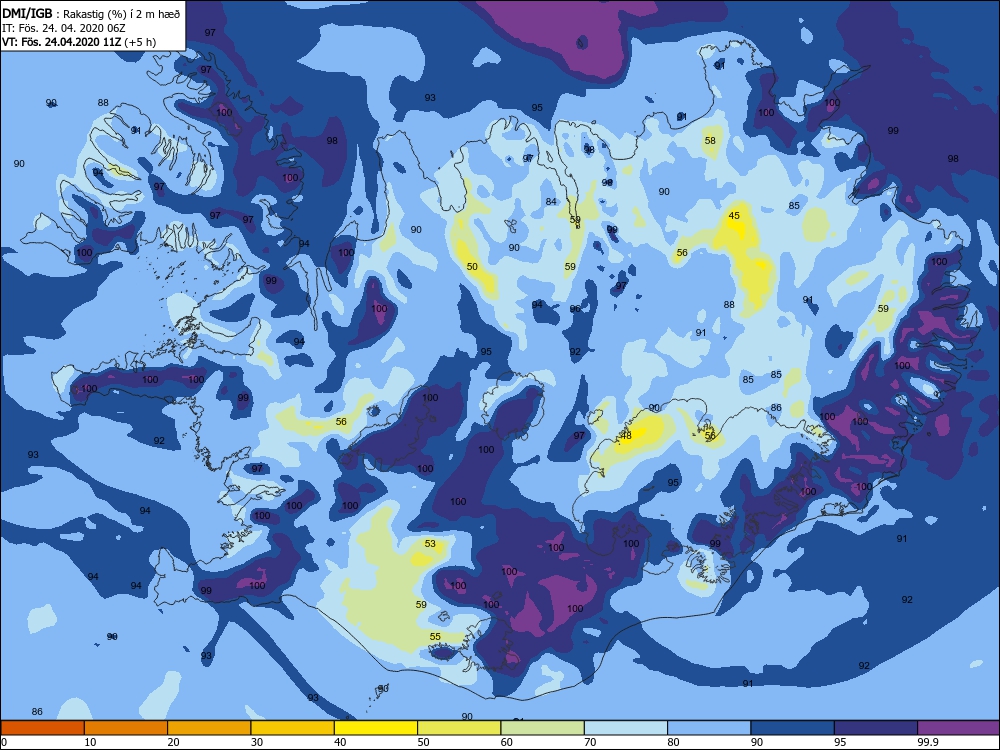Click the legend tick label '20'
The width and height of the screenshot is (1000, 750).
(173, 742)
